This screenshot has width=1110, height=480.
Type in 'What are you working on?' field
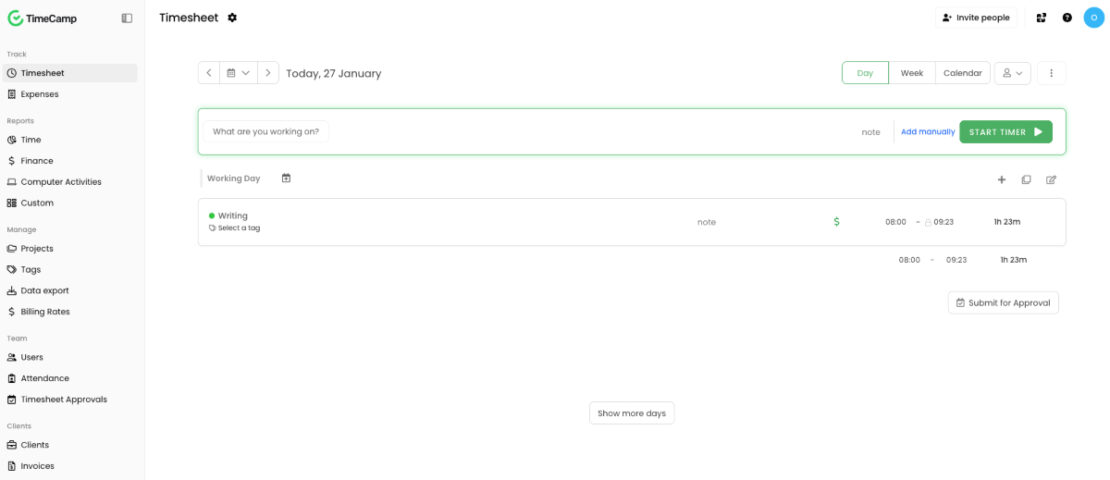point(266,132)
